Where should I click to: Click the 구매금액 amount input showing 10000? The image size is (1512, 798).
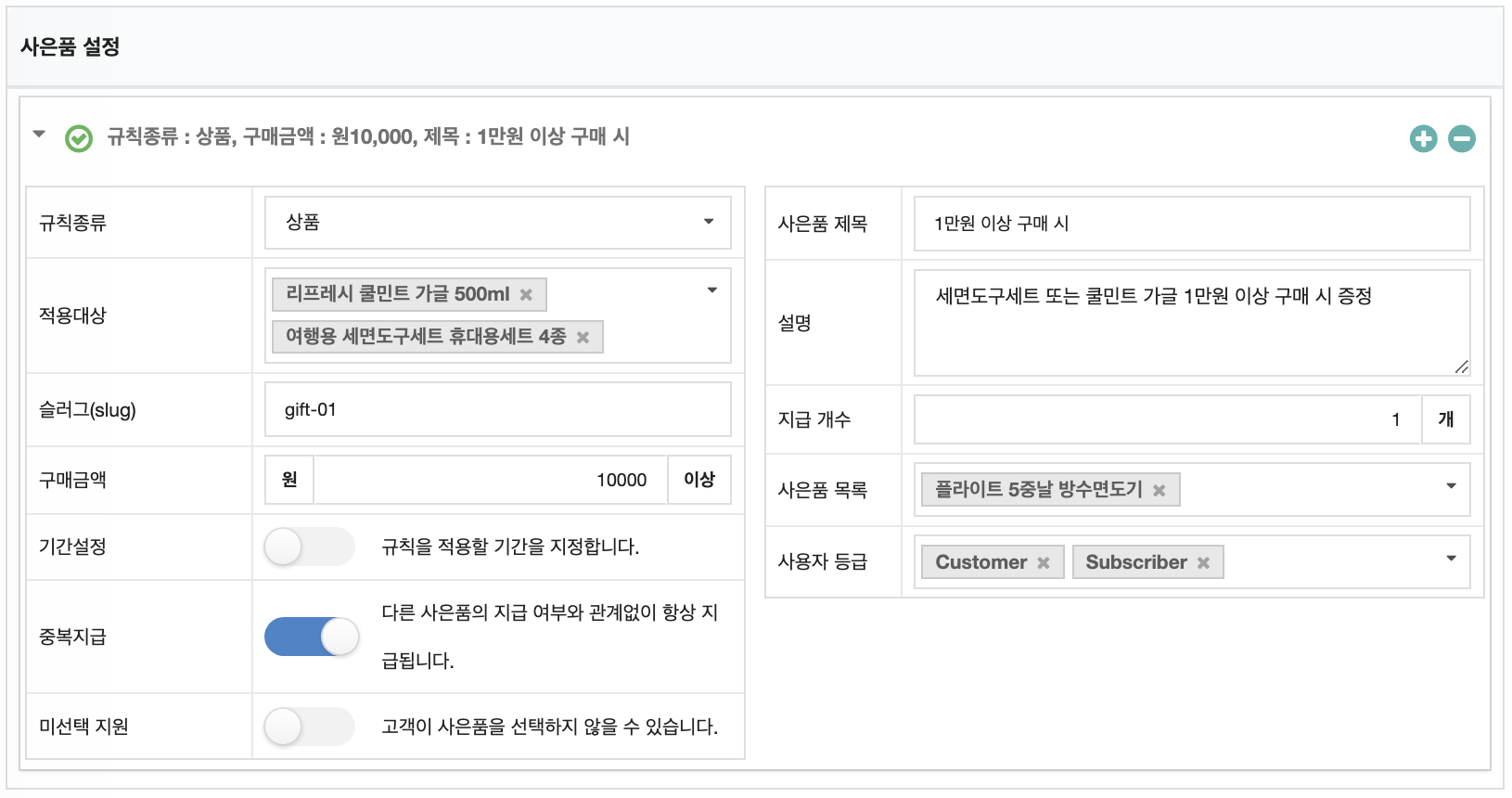490,480
